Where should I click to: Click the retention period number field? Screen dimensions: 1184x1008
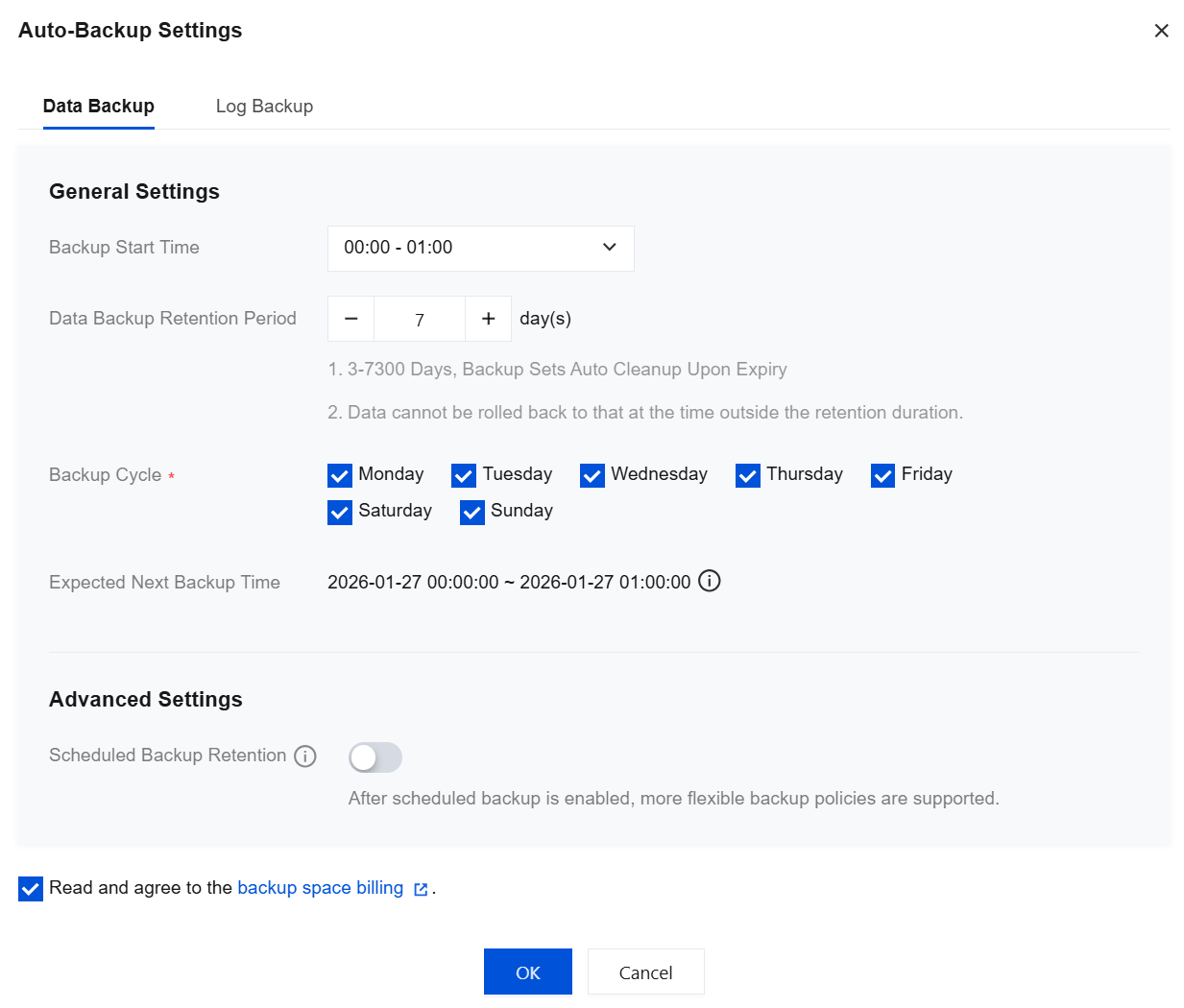tap(420, 320)
